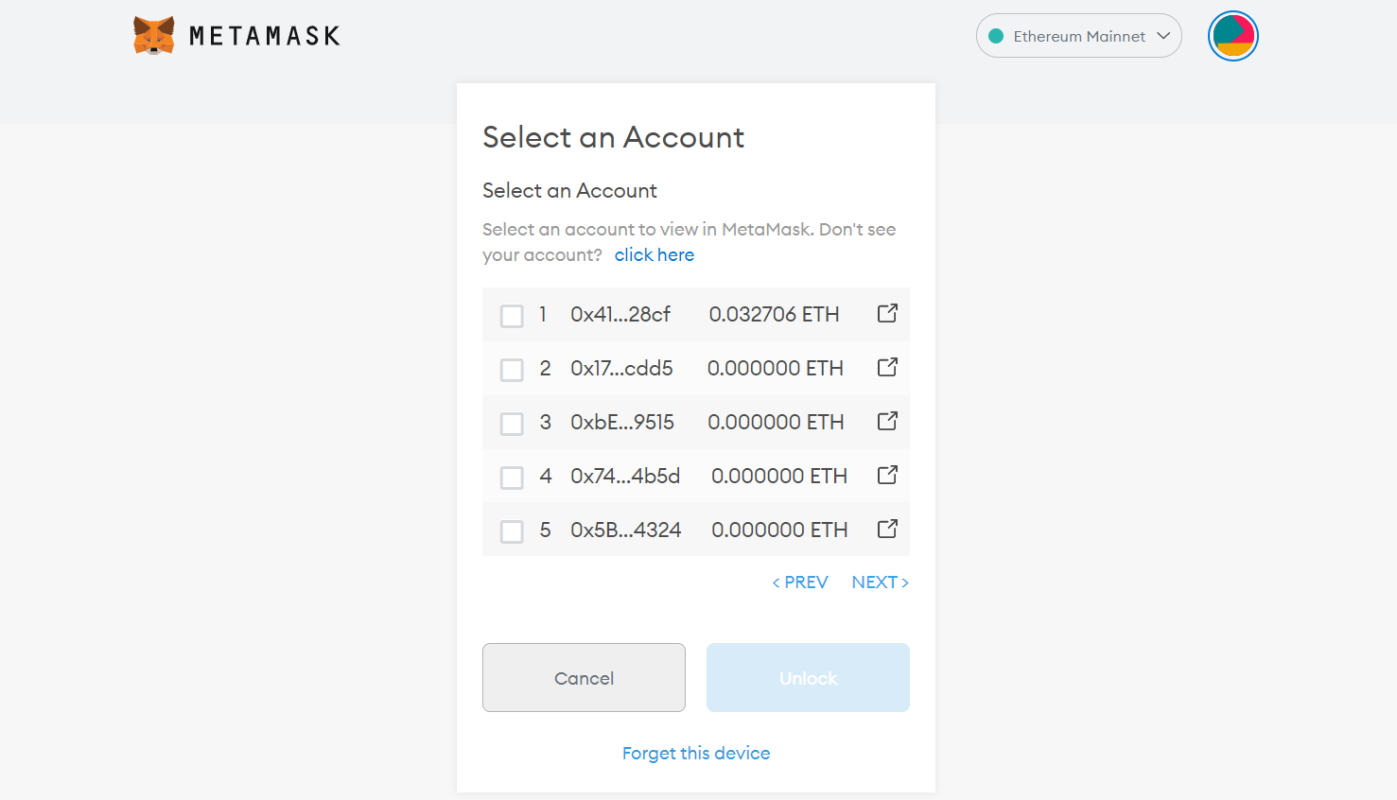
Task: Open explorer link for account 0xbE...9515
Action: tap(887, 422)
